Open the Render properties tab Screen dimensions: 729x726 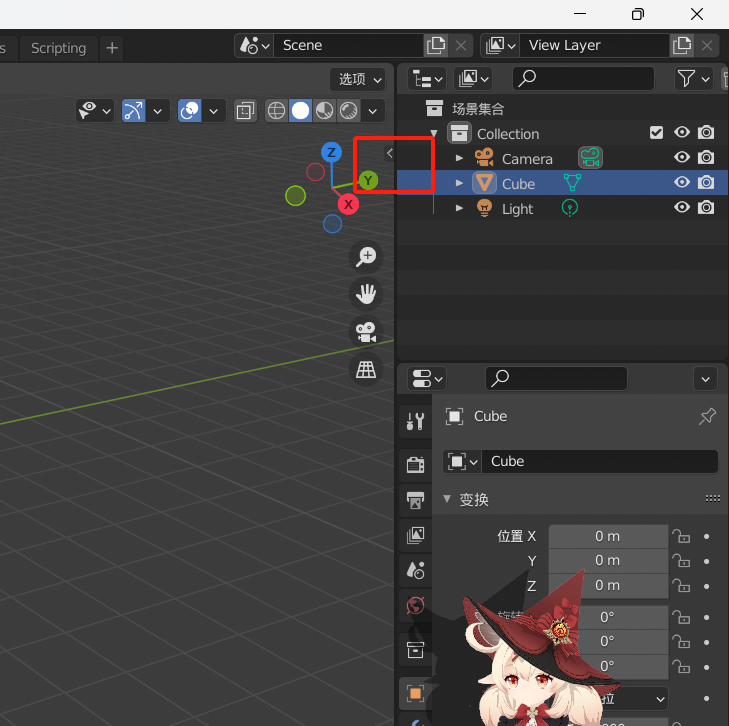pyautogui.click(x=415, y=464)
